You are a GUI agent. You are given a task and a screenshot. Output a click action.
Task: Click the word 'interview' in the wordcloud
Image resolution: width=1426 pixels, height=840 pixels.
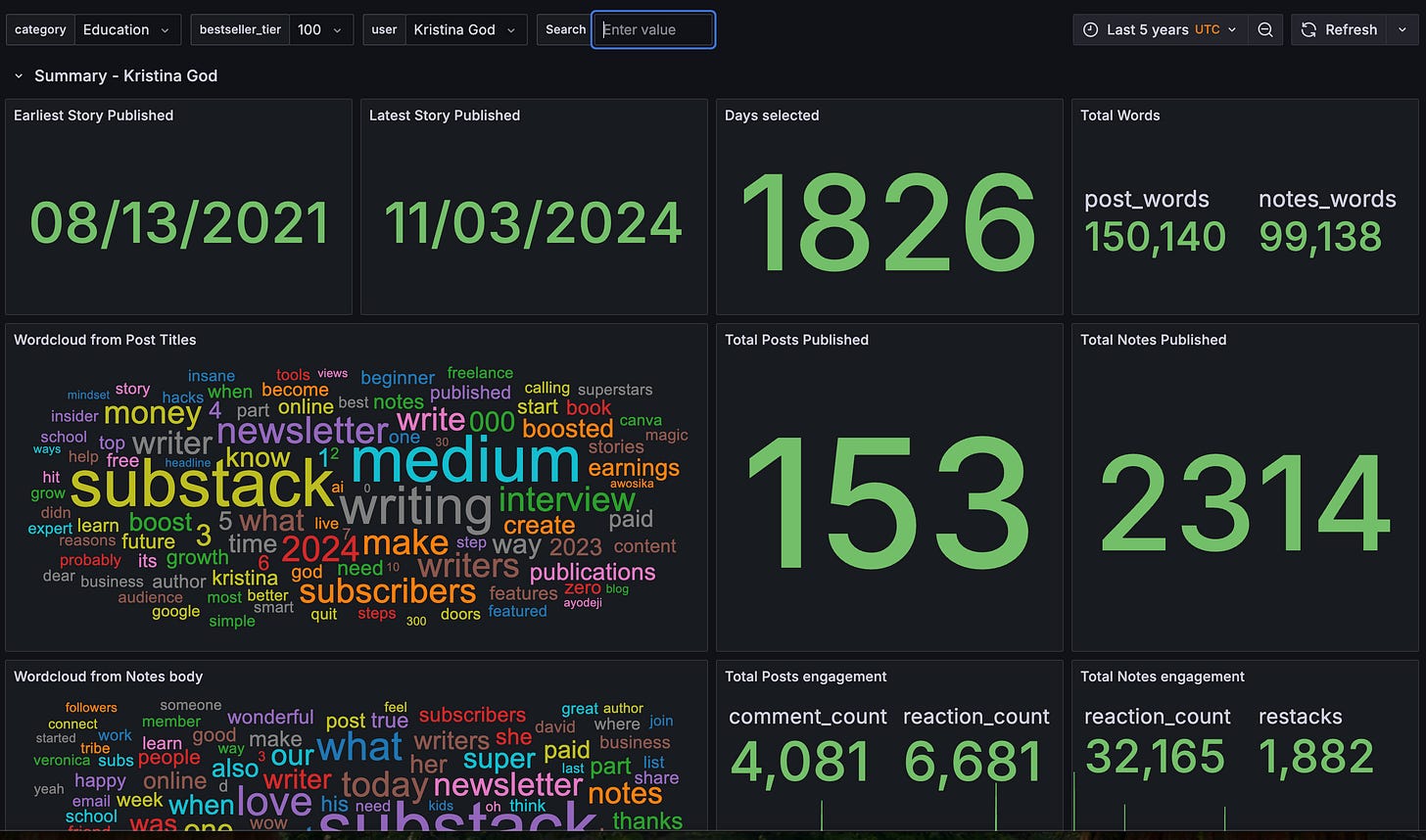(567, 499)
